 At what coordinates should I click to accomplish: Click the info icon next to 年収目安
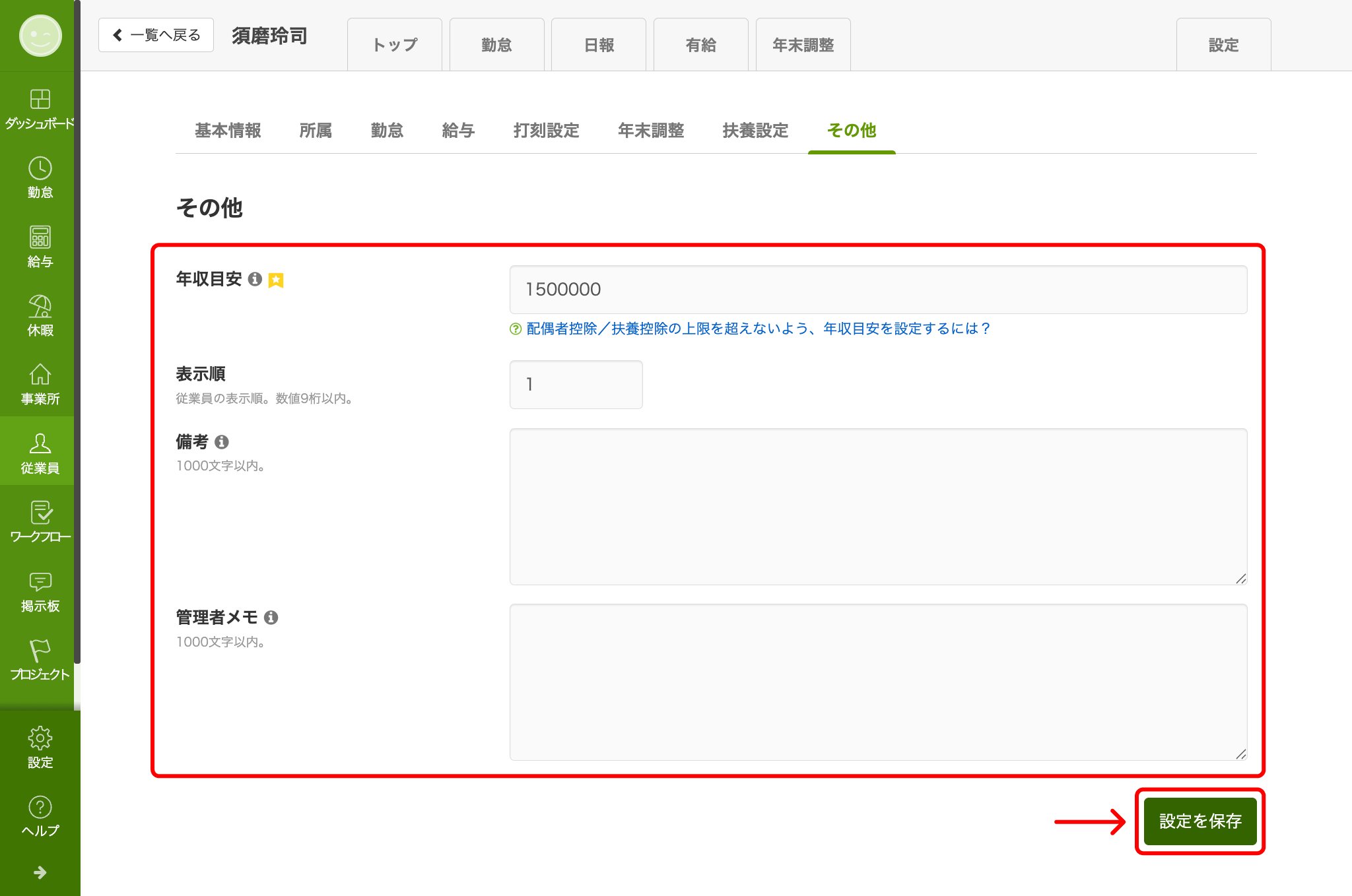[255, 279]
